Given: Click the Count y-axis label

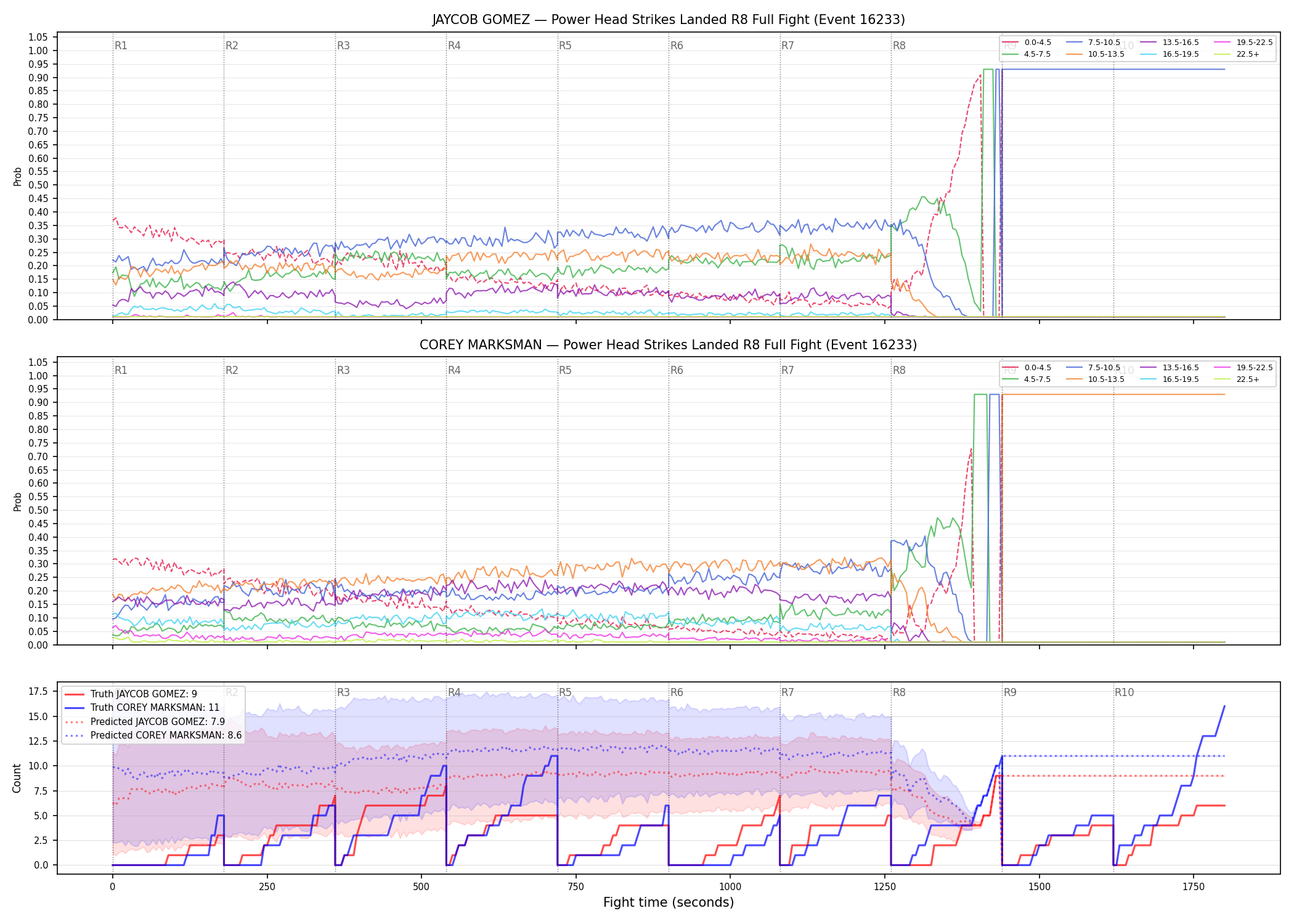Looking at the screenshot, I should [x=17, y=778].
